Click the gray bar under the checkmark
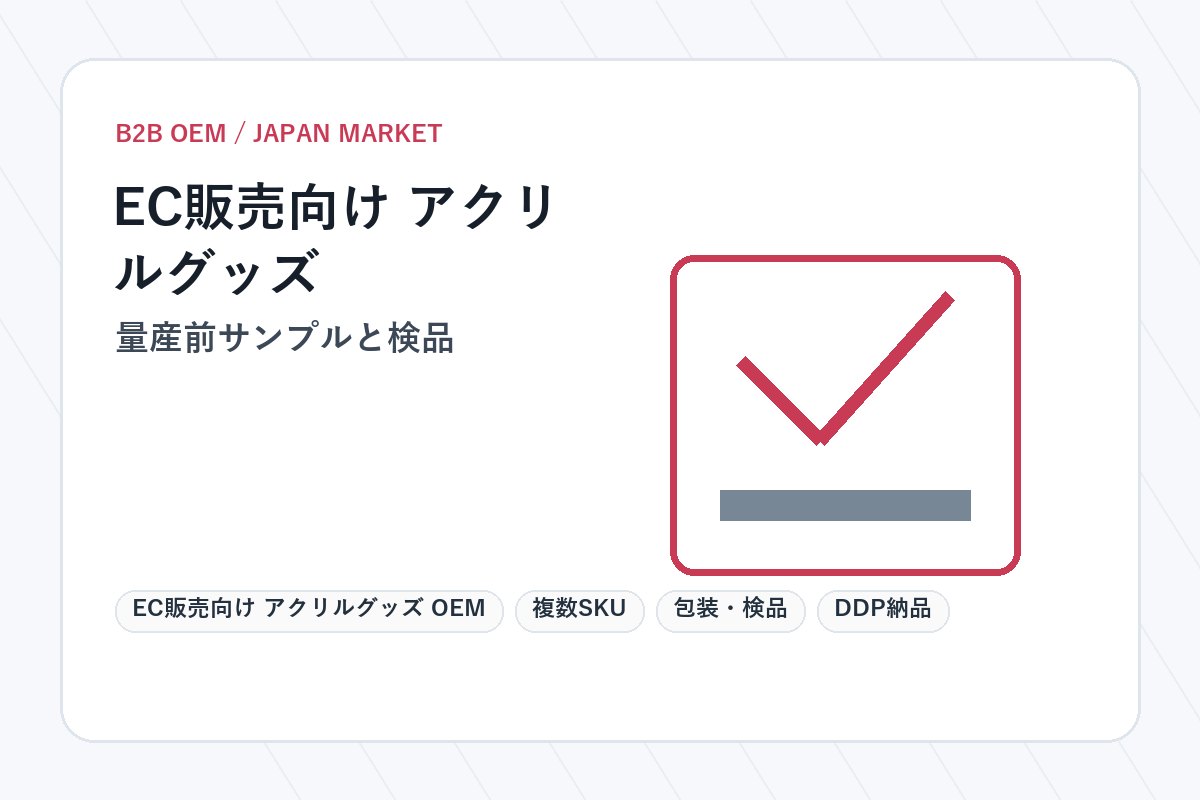Screen dimensions: 1200x800 click(x=845, y=505)
